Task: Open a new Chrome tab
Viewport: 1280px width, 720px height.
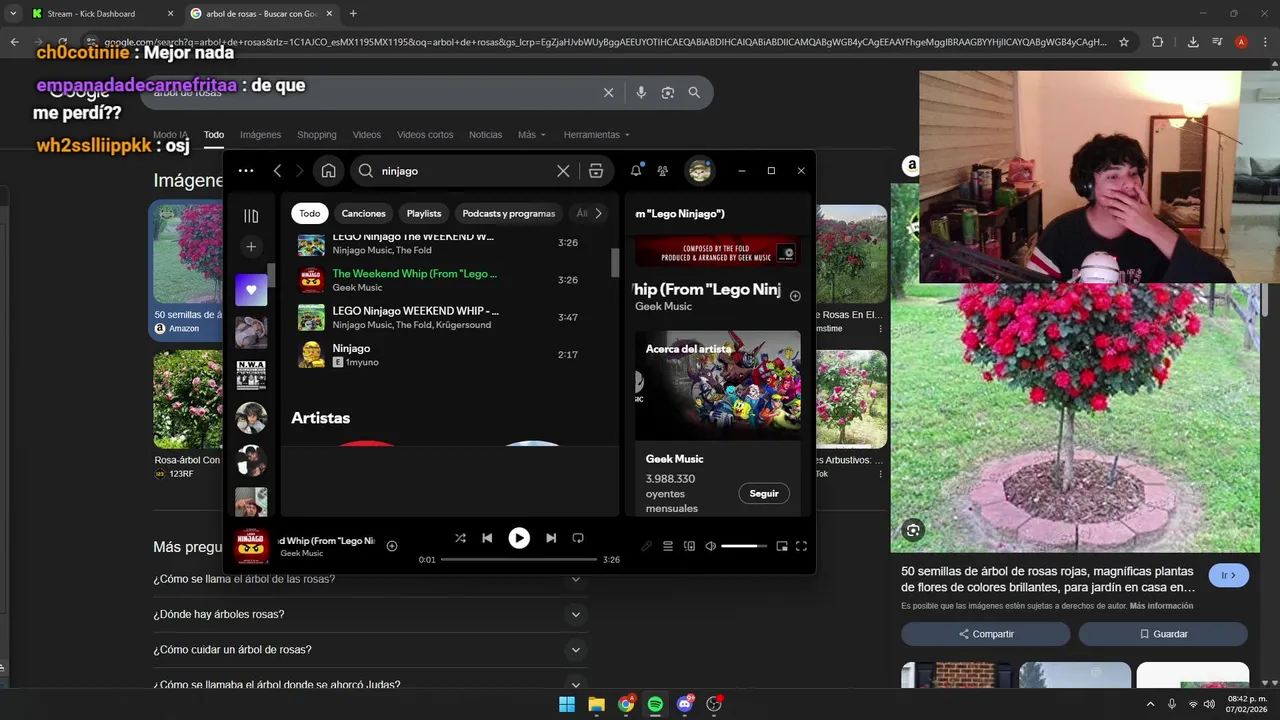Action: tap(353, 14)
